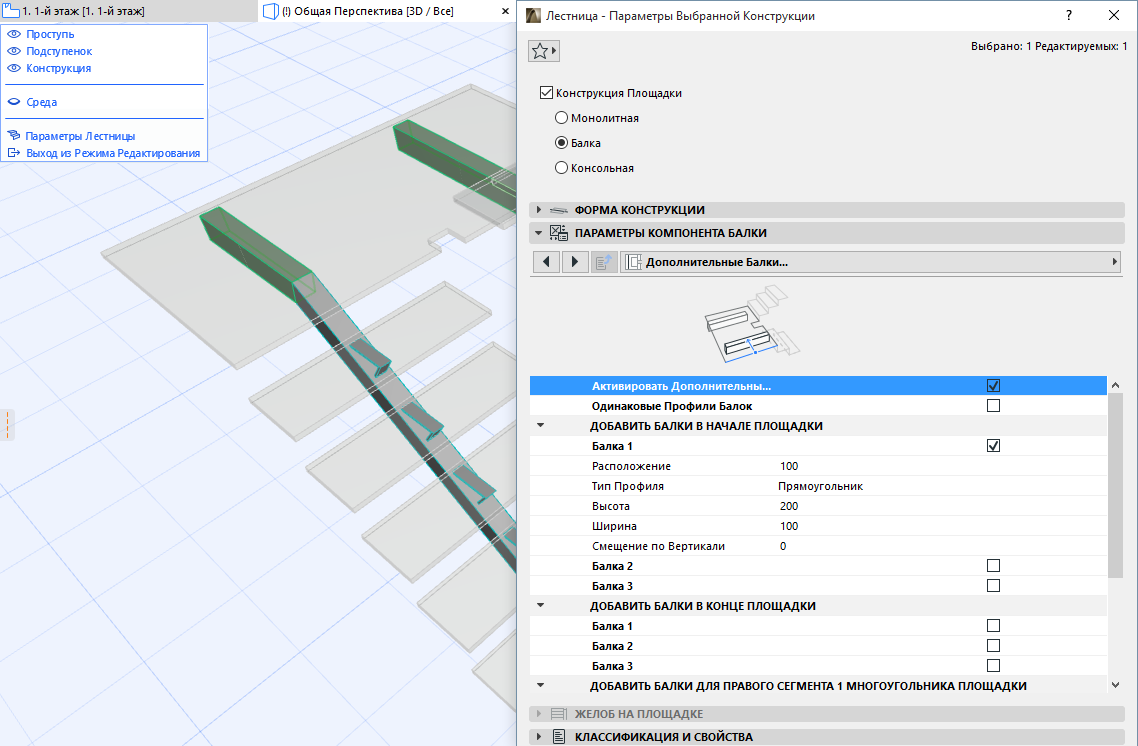Expand Классификация и Свойства panel
The height and width of the screenshot is (746, 1138).
[x=540, y=737]
